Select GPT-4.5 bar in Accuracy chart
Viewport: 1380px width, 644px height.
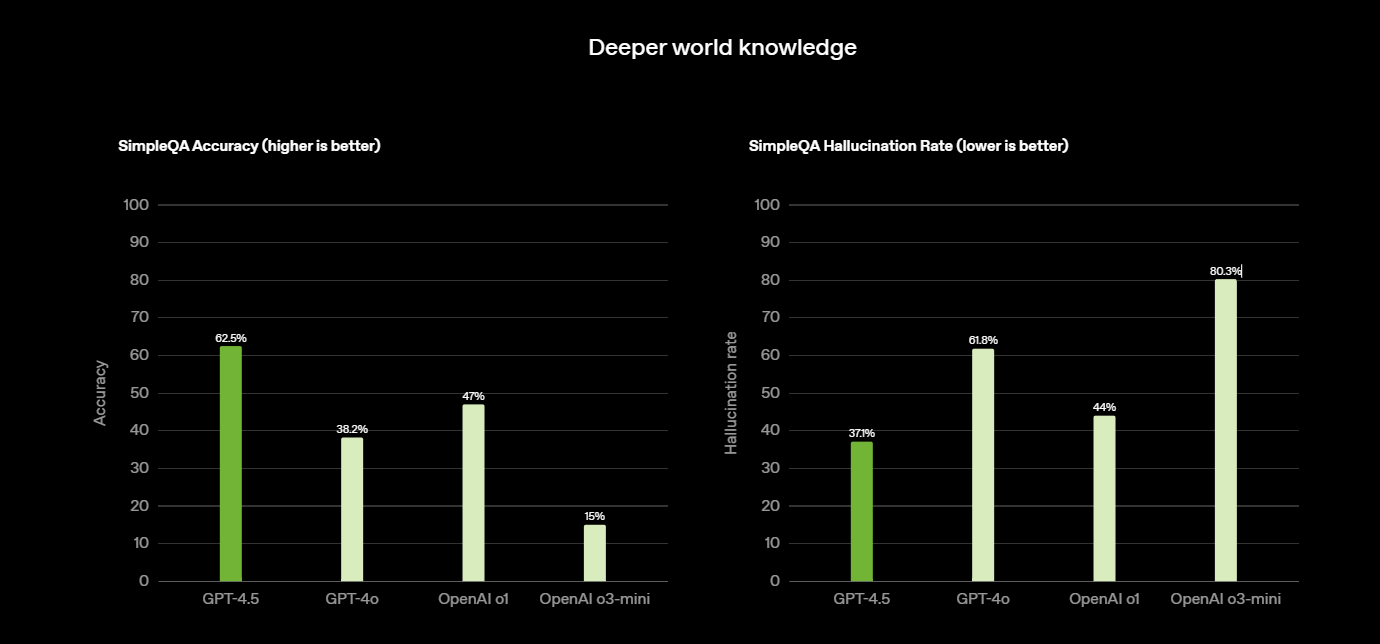pyautogui.click(x=231, y=463)
